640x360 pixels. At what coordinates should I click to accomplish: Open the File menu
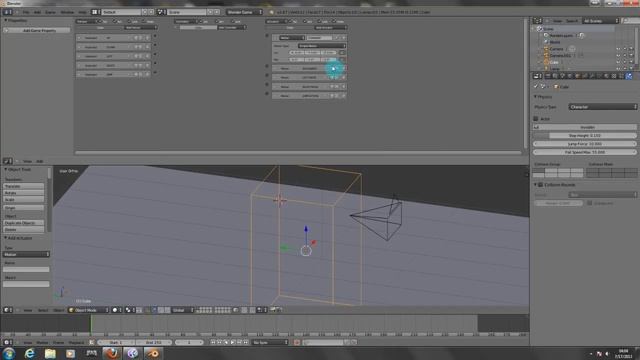[x=26, y=12]
